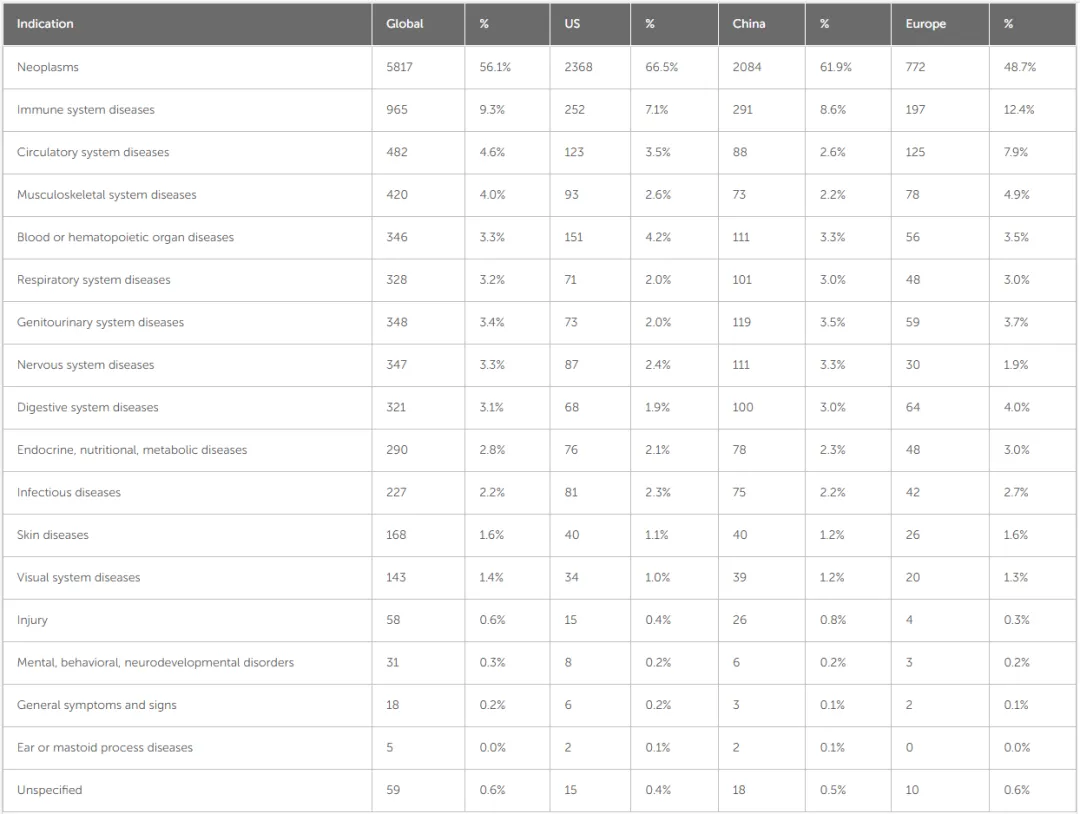Screen dimensions: 1080x814
Task: Select the China column header
Action: [749, 23]
